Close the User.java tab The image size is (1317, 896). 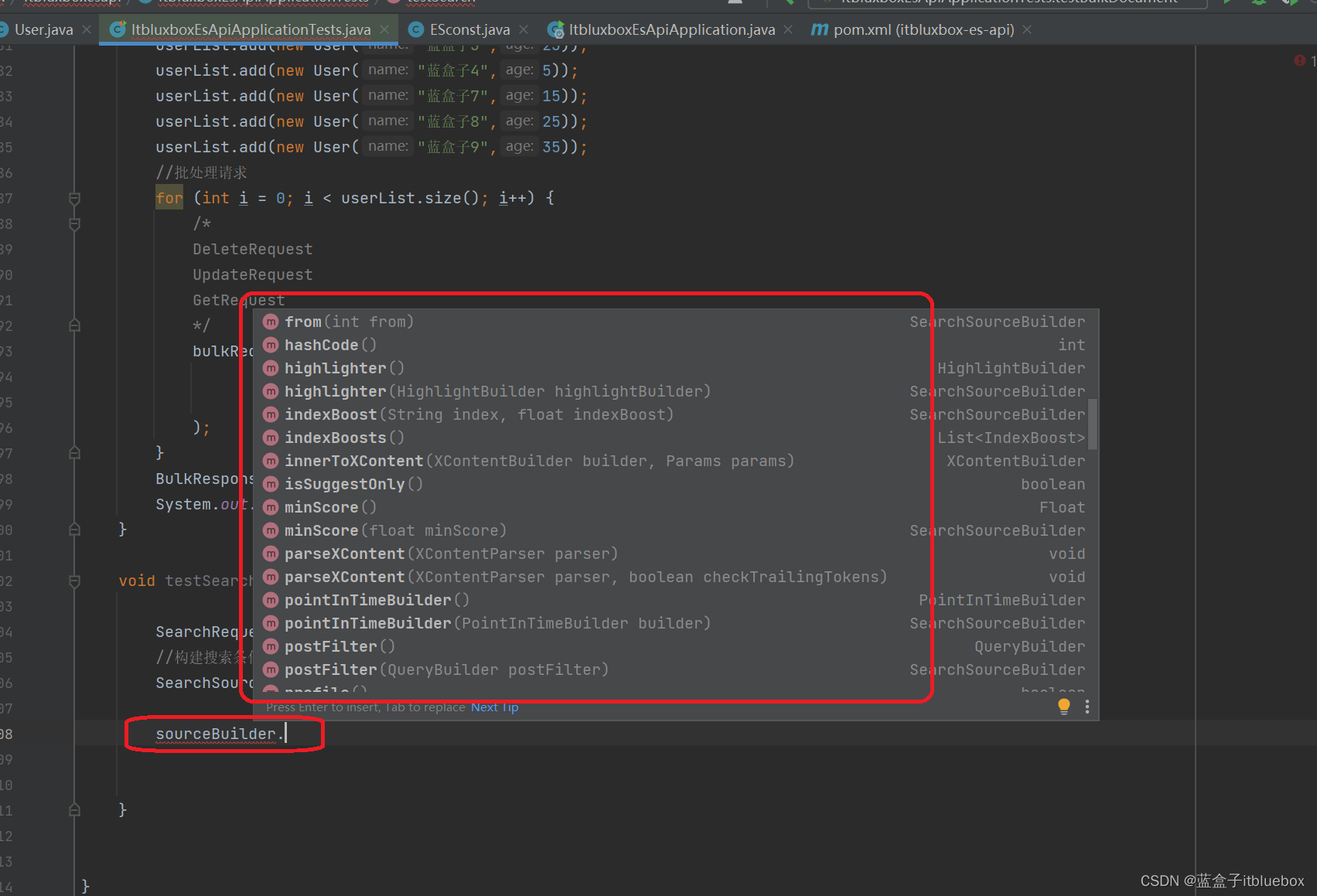tap(87, 29)
